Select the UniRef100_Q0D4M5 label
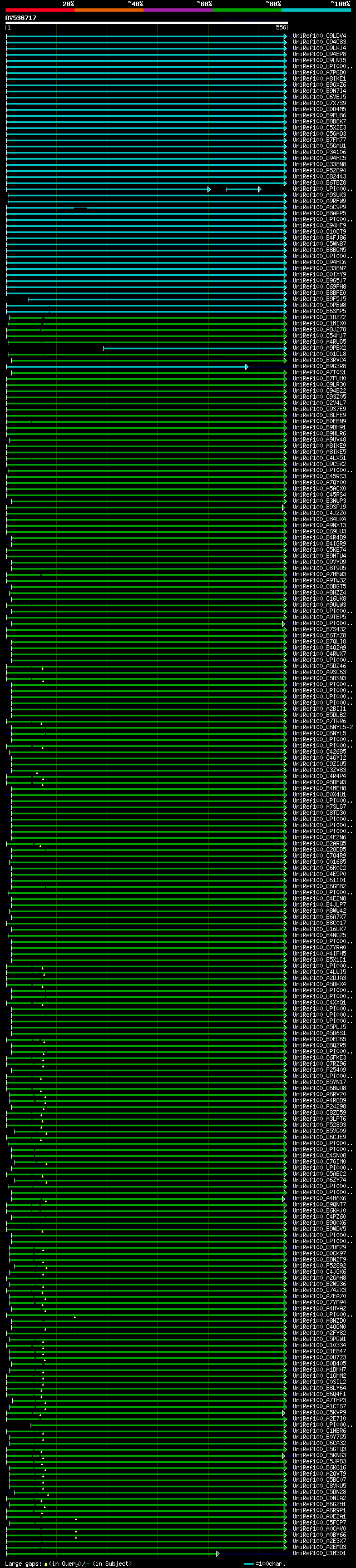This screenshot has height=1568, width=356. click(x=319, y=109)
